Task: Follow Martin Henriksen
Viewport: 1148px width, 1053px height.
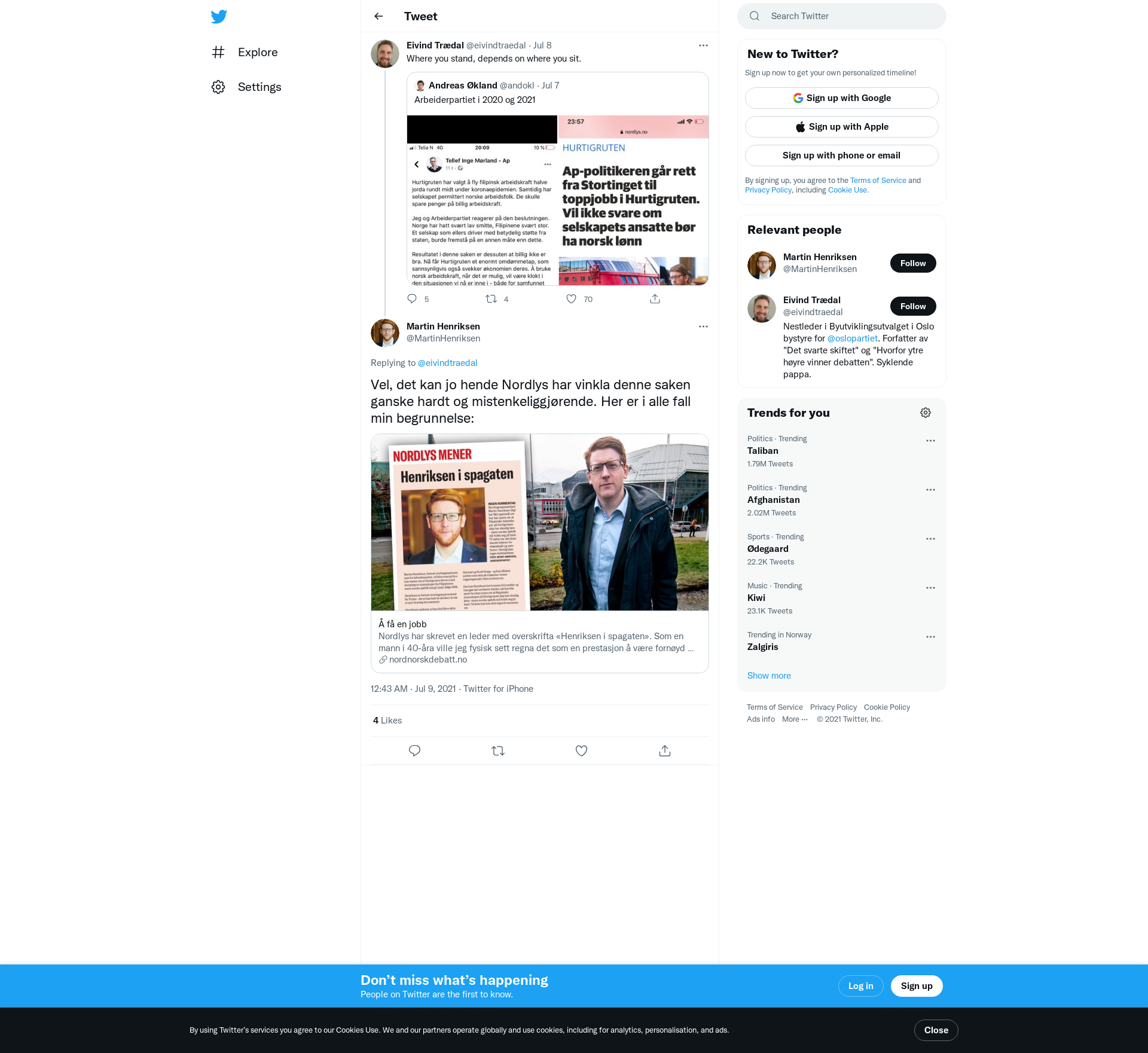Action: point(912,263)
